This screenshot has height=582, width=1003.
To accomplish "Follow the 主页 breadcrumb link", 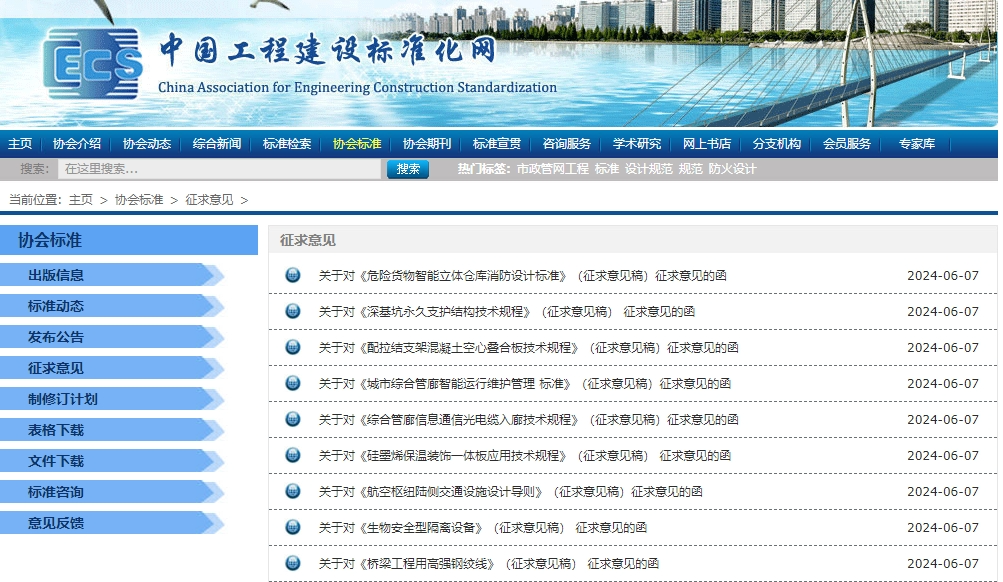I will click(x=81, y=200).
